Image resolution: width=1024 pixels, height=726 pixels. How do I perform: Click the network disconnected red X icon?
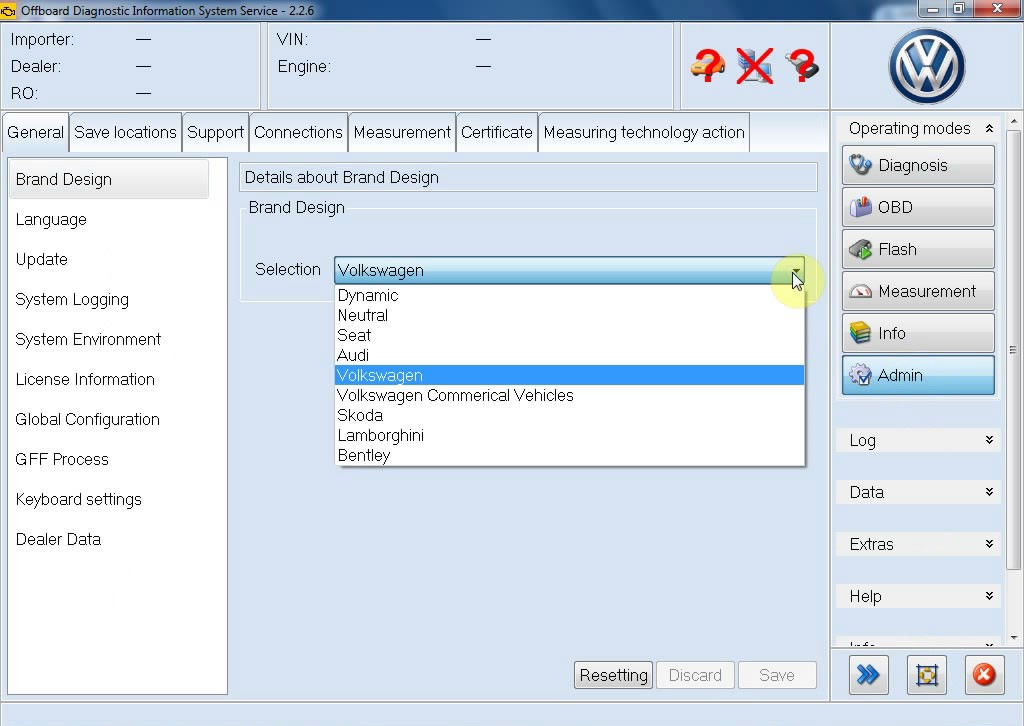[x=754, y=66]
